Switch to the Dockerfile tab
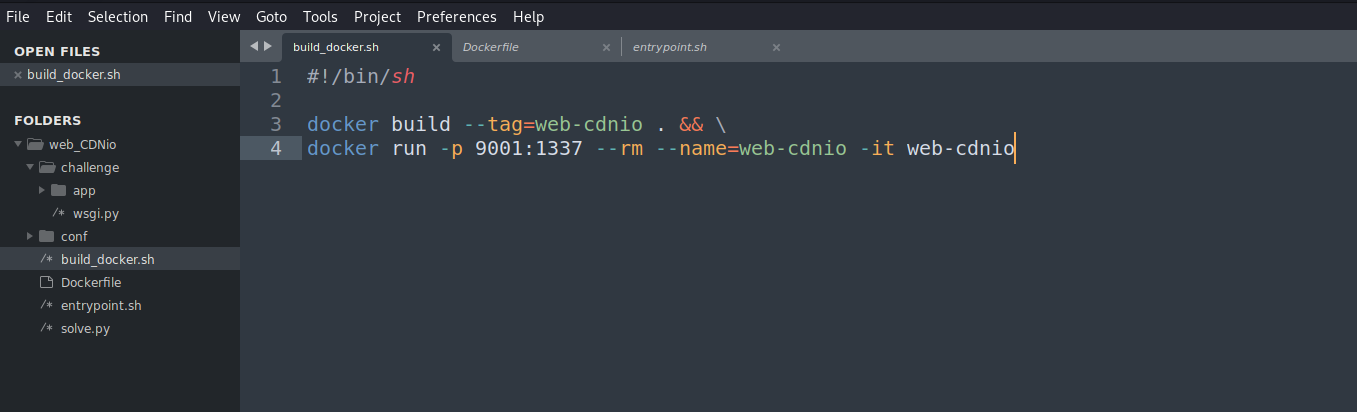Image resolution: width=1357 pixels, height=412 pixels. tap(490, 47)
